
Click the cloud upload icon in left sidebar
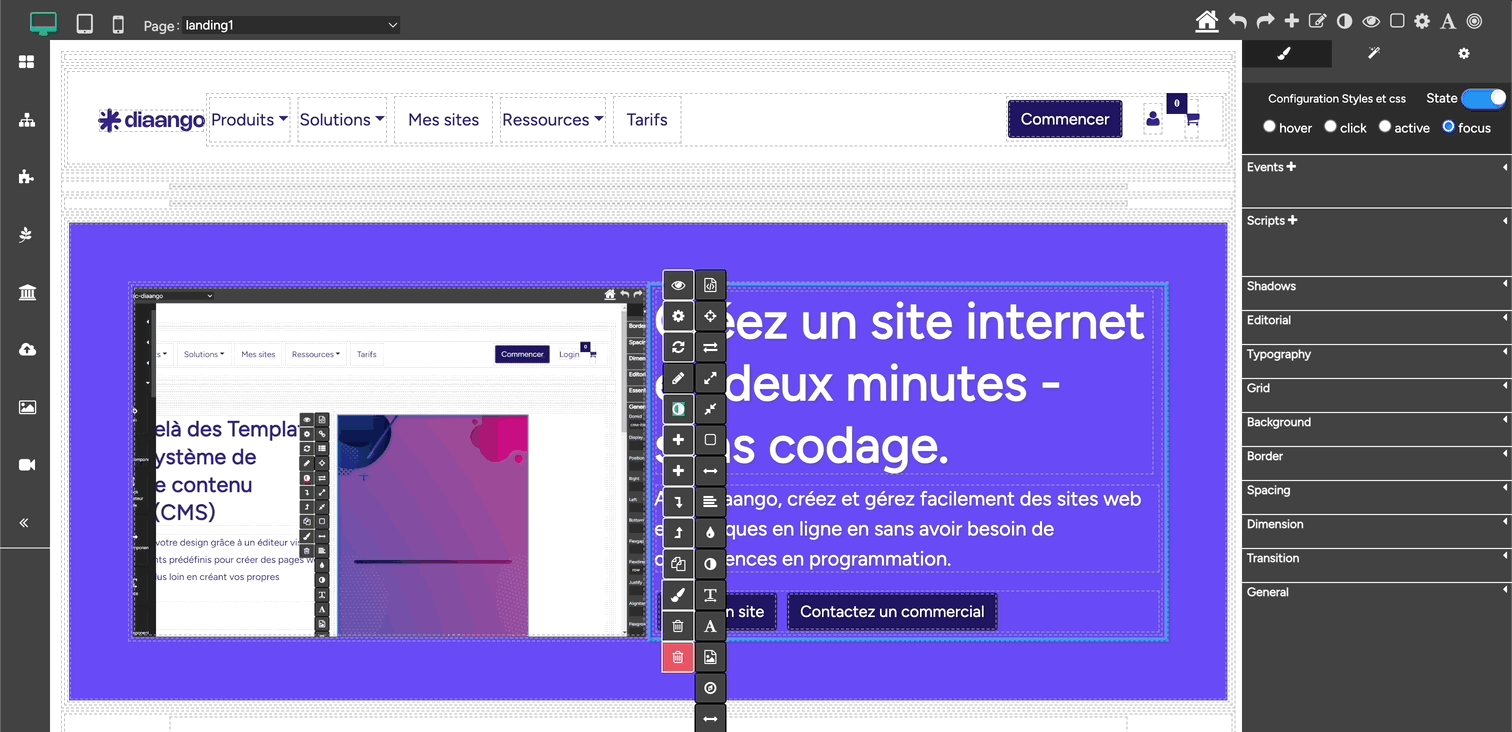tap(27, 349)
